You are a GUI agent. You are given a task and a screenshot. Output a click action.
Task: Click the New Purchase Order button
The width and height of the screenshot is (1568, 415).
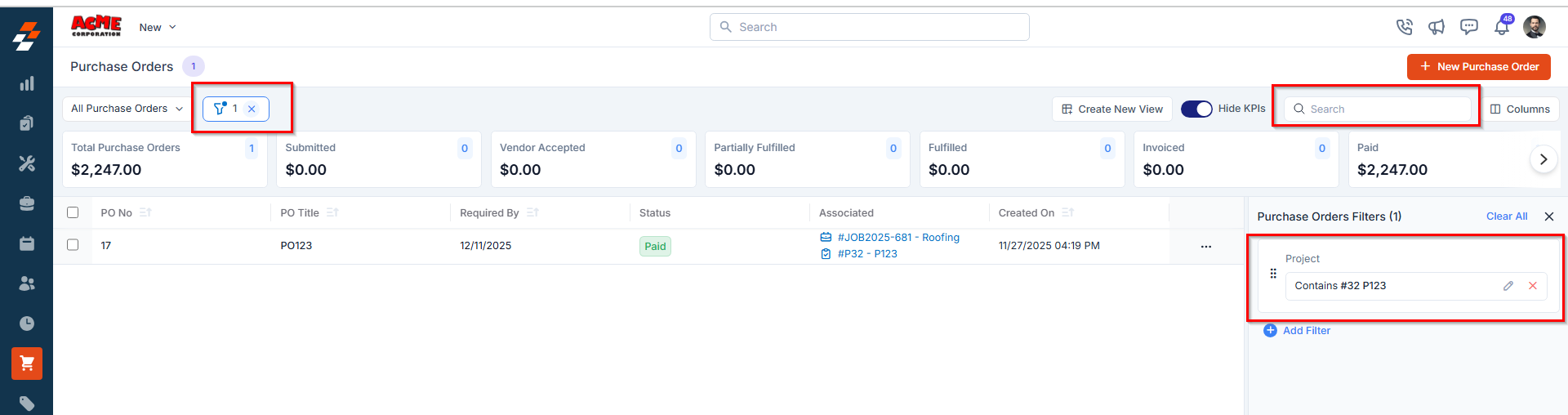click(x=1478, y=67)
